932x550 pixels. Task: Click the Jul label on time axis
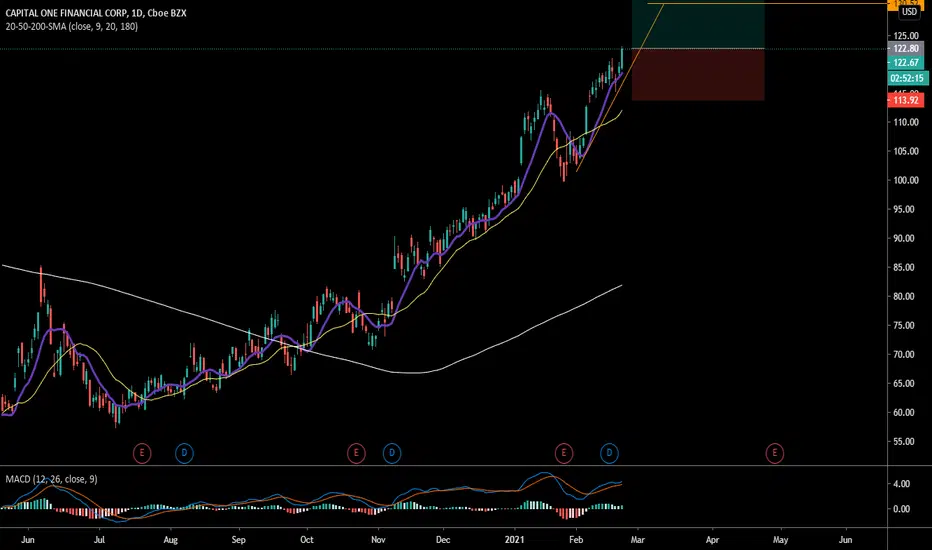[99, 540]
